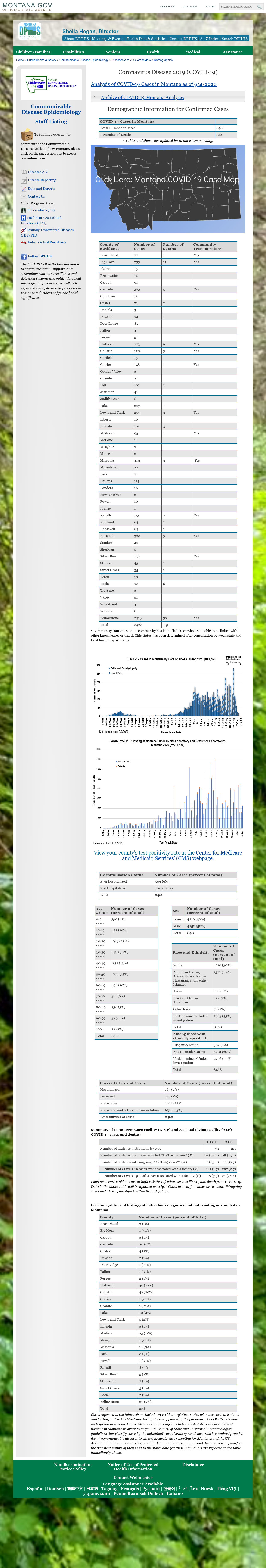Click the Montana COVID-19 Case Map image

coord(168,189)
